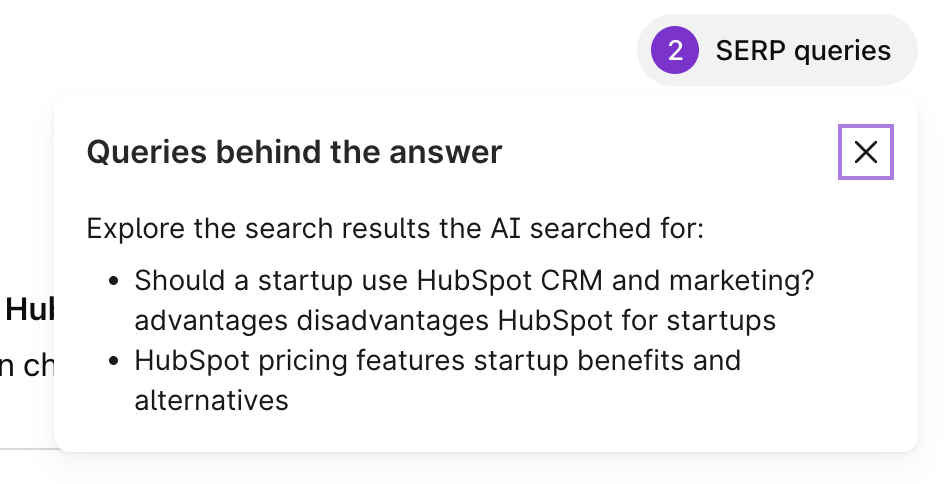Click 'advantages disadvantages HubSpot for startups' line
Viewport: 944px width, 484px height.
click(x=455, y=320)
